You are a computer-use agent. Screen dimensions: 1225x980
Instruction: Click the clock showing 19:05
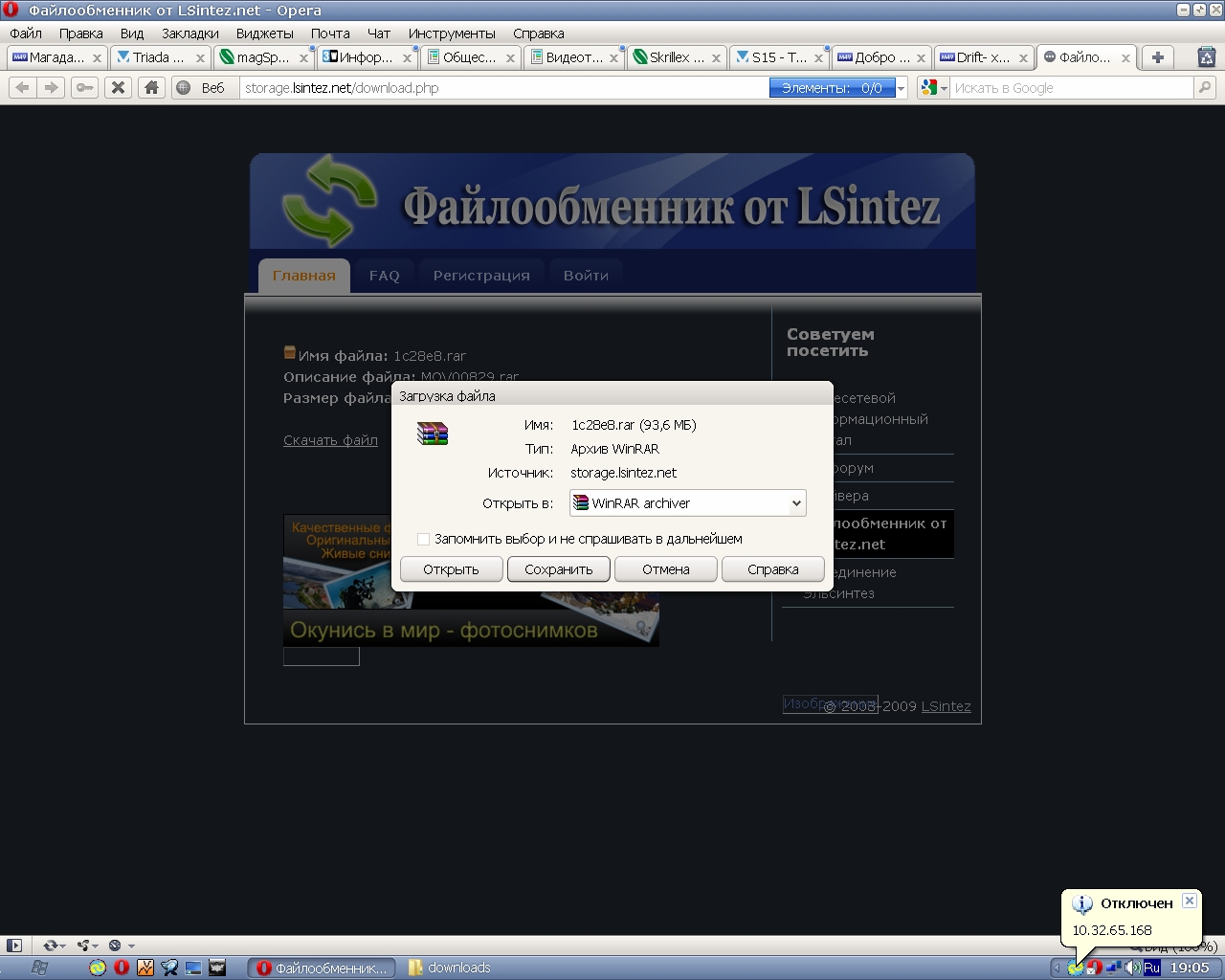(1190, 968)
